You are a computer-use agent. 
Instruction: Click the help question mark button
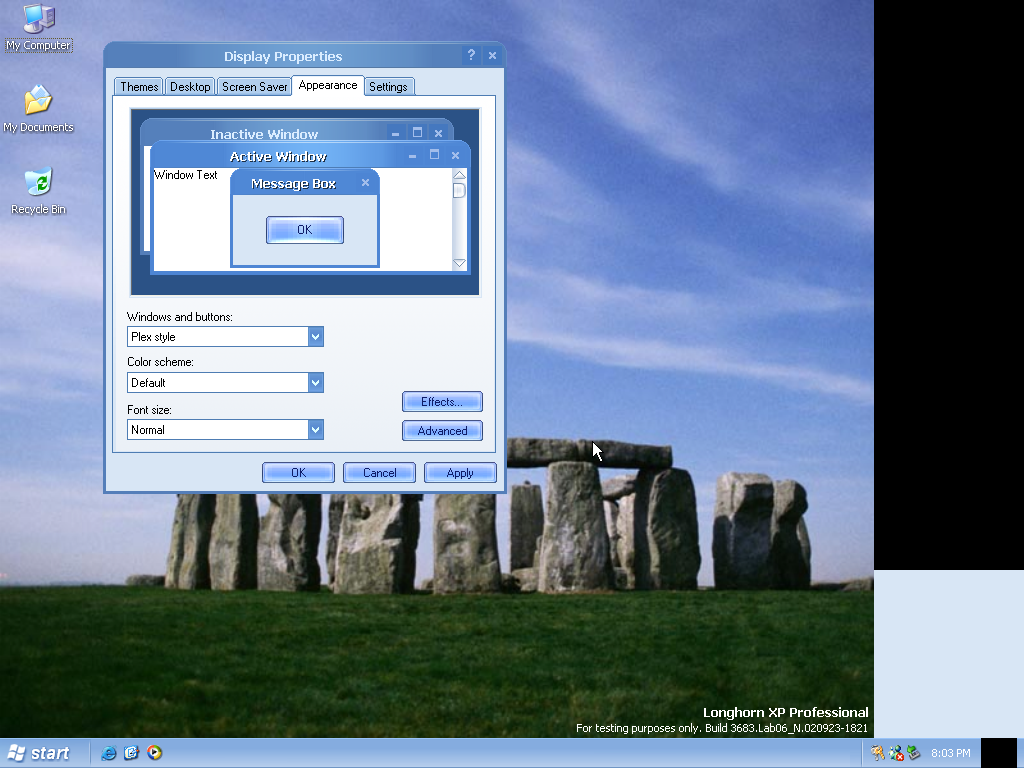[x=471, y=56]
